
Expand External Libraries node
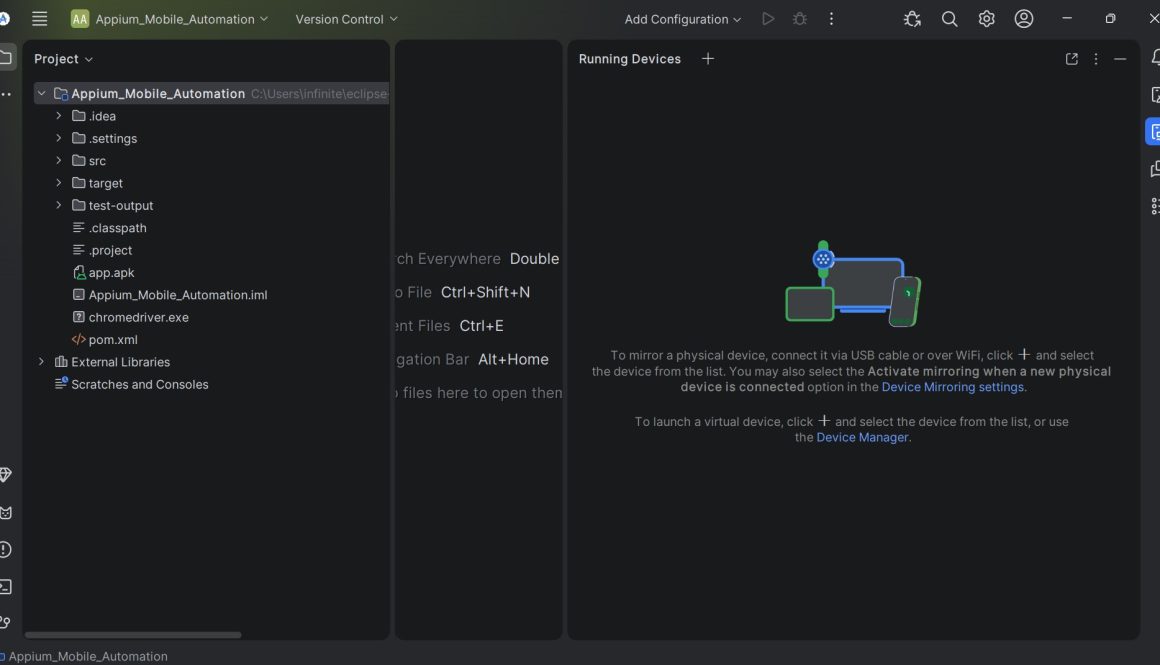(41, 362)
